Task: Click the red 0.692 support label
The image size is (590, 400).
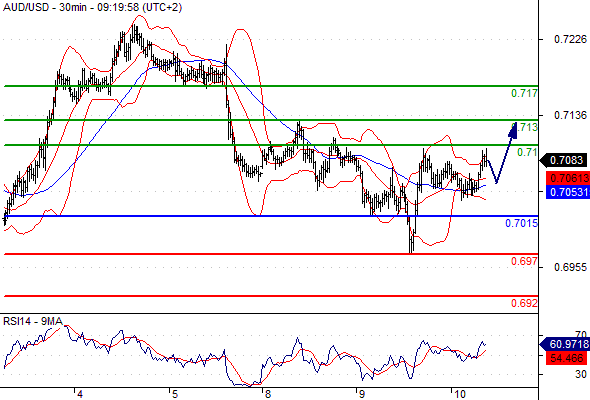Action: (x=525, y=303)
